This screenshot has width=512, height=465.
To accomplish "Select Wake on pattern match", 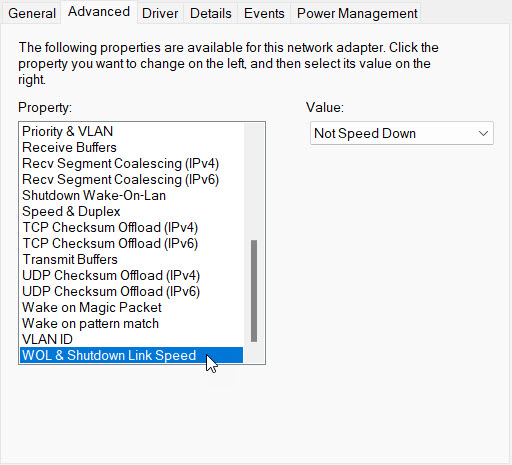I will pyautogui.click(x=132, y=323).
